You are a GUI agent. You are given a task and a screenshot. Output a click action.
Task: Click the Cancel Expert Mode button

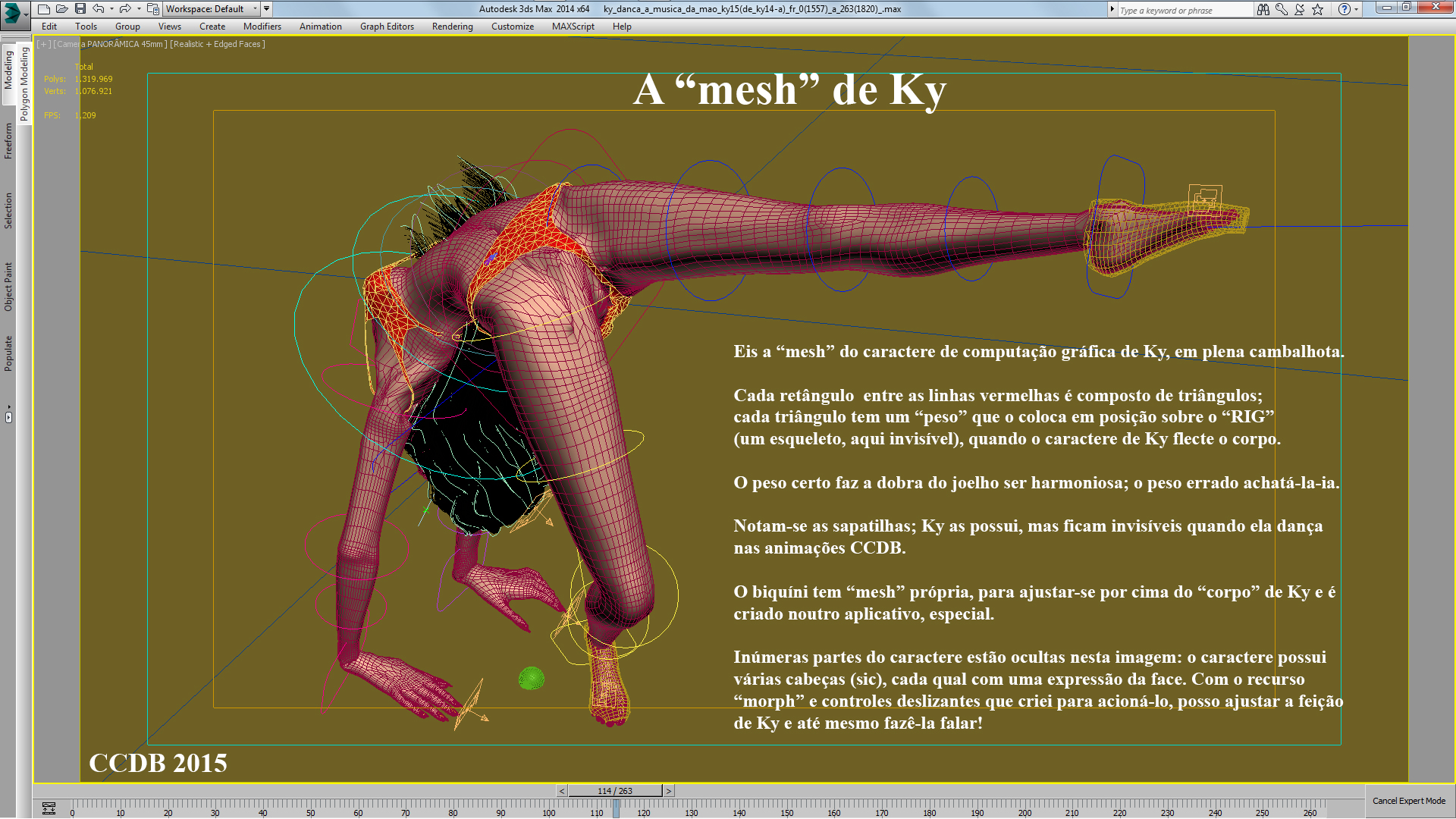click(x=1408, y=801)
